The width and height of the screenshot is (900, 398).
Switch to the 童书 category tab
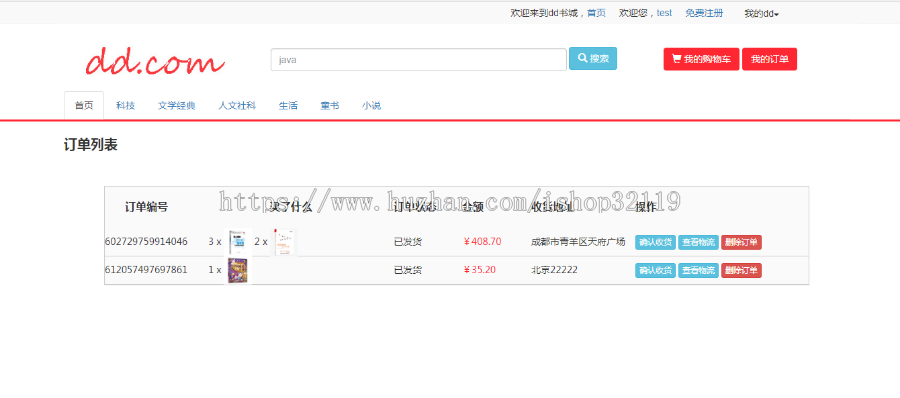click(x=329, y=106)
